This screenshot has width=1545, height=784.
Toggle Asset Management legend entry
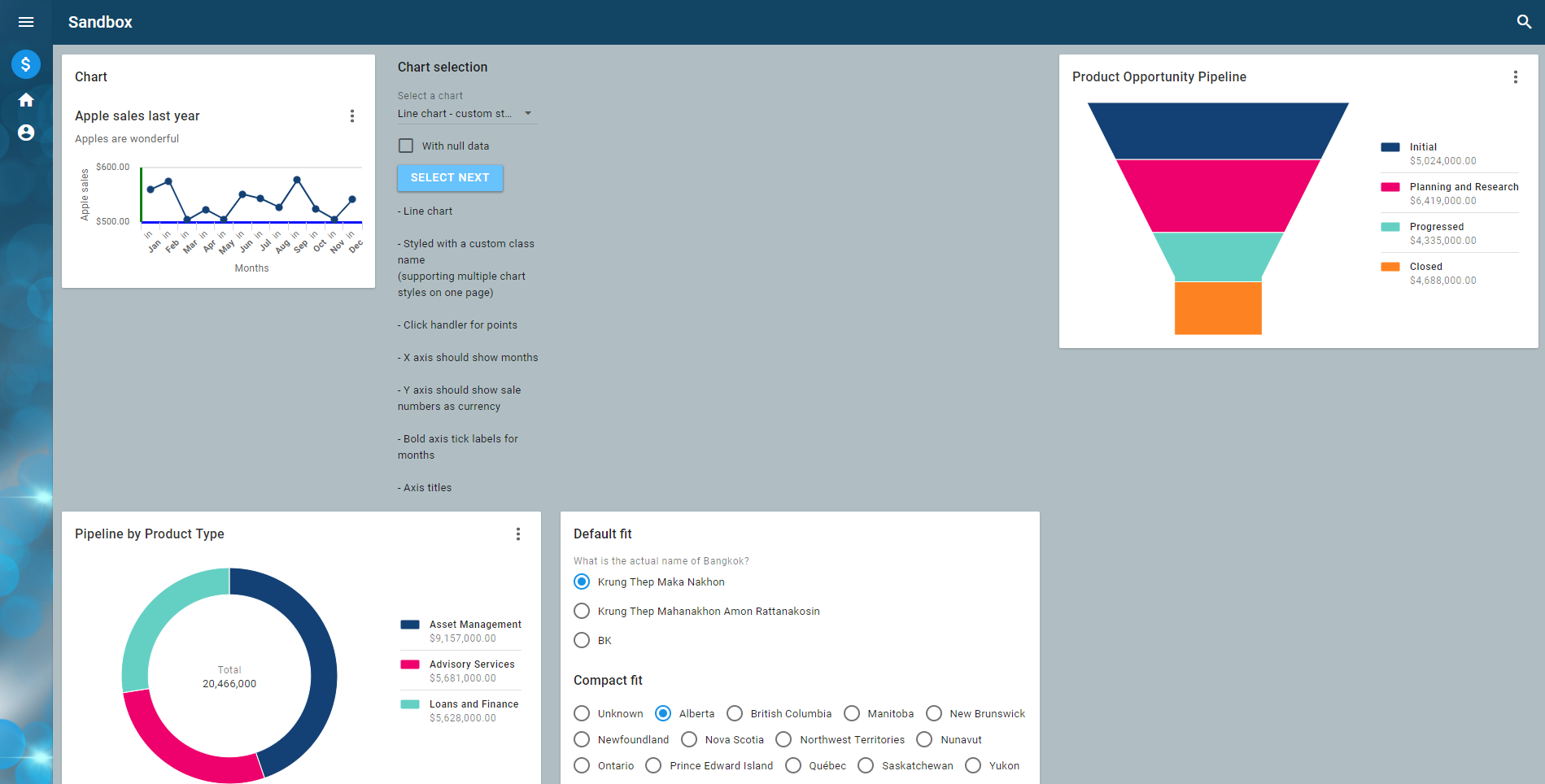475,625
